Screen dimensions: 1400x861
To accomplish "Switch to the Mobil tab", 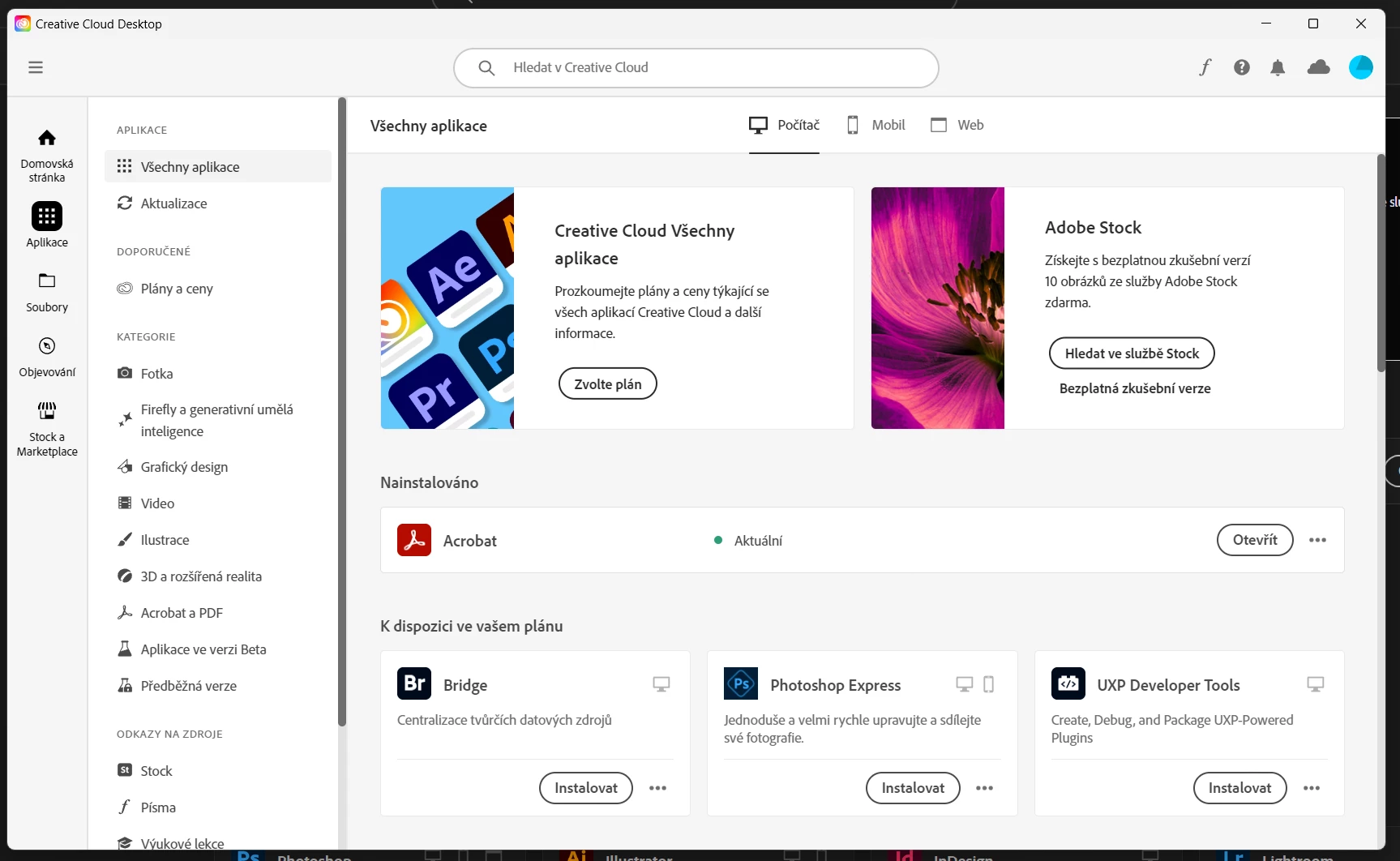I will (876, 125).
